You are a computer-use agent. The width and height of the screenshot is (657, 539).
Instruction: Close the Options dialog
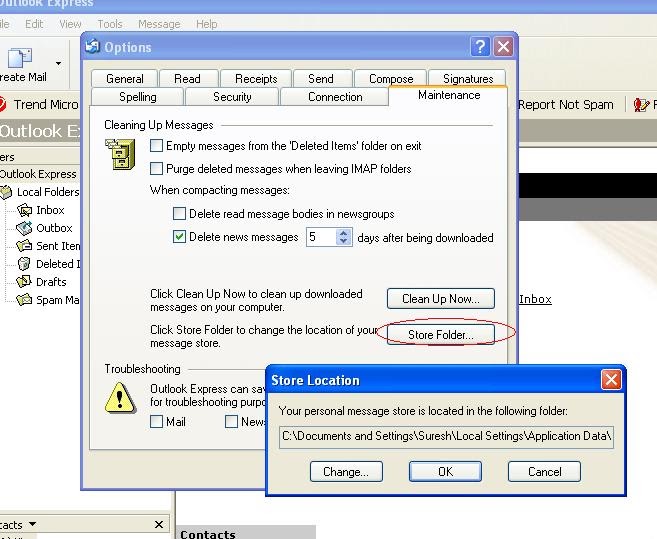click(503, 46)
